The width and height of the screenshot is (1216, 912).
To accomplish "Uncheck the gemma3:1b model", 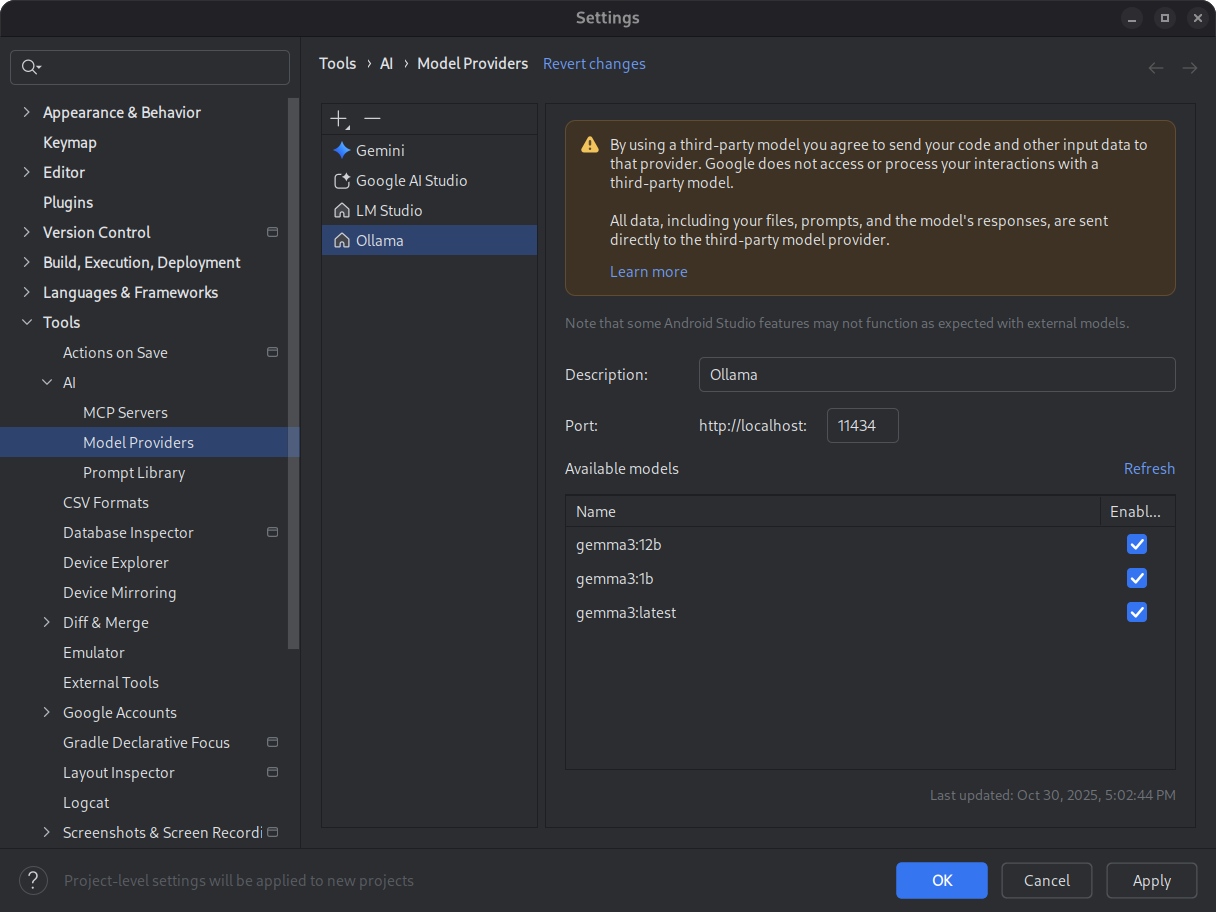I will pos(1137,578).
